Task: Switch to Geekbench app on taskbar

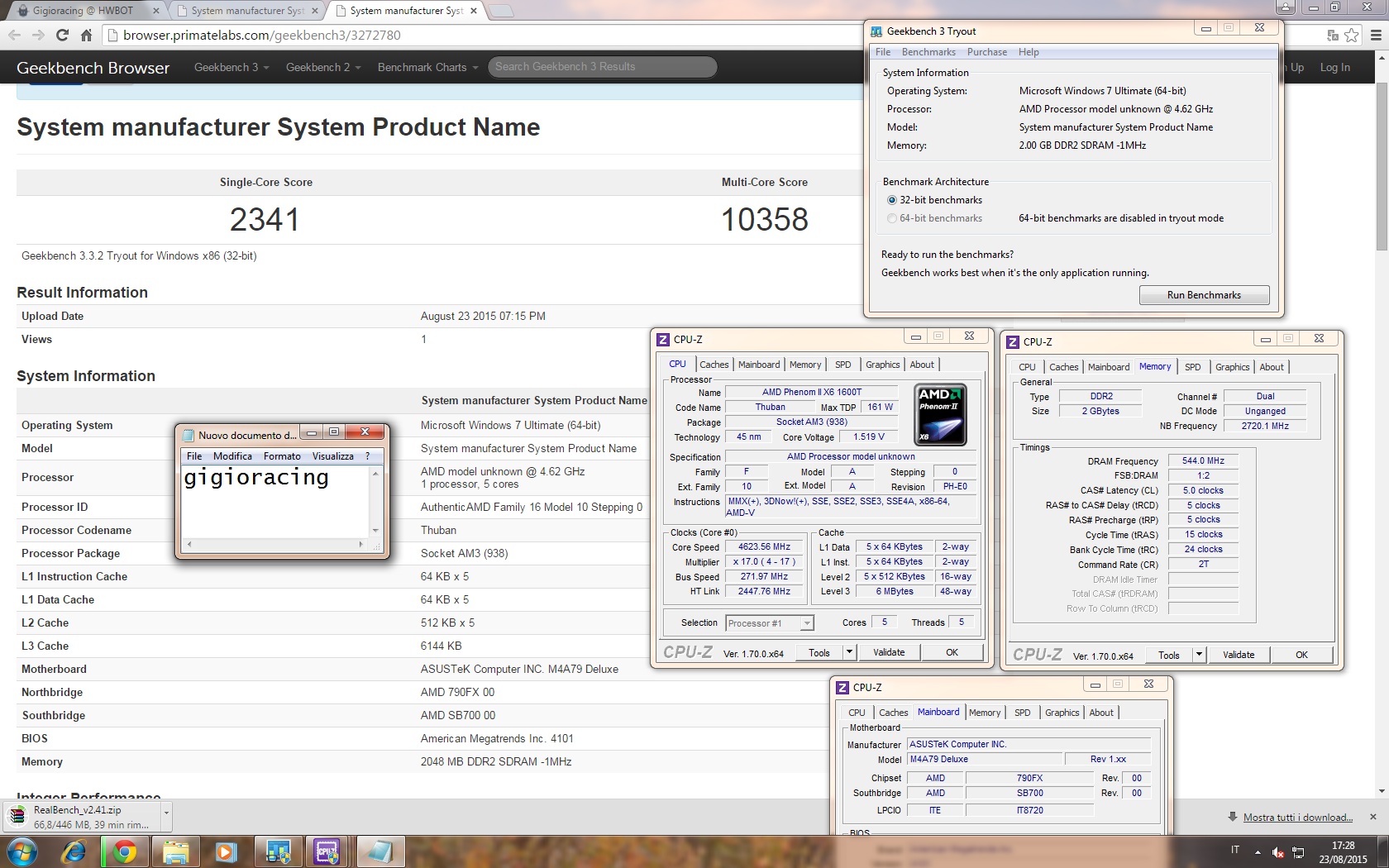Action: pyautogui.click(x=278, y=851)
